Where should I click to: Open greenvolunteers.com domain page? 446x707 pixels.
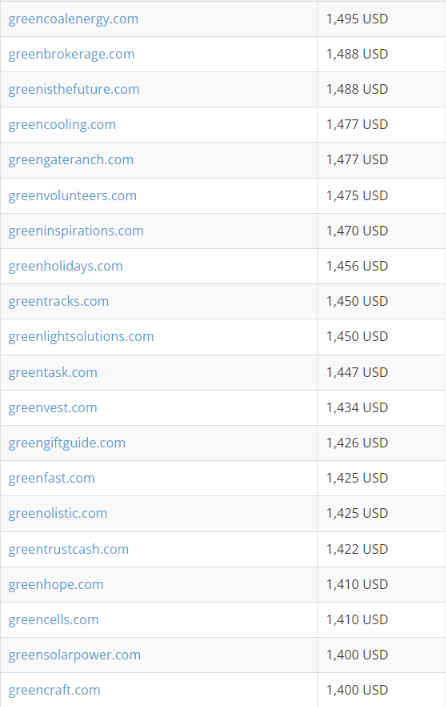click(73, 196)
